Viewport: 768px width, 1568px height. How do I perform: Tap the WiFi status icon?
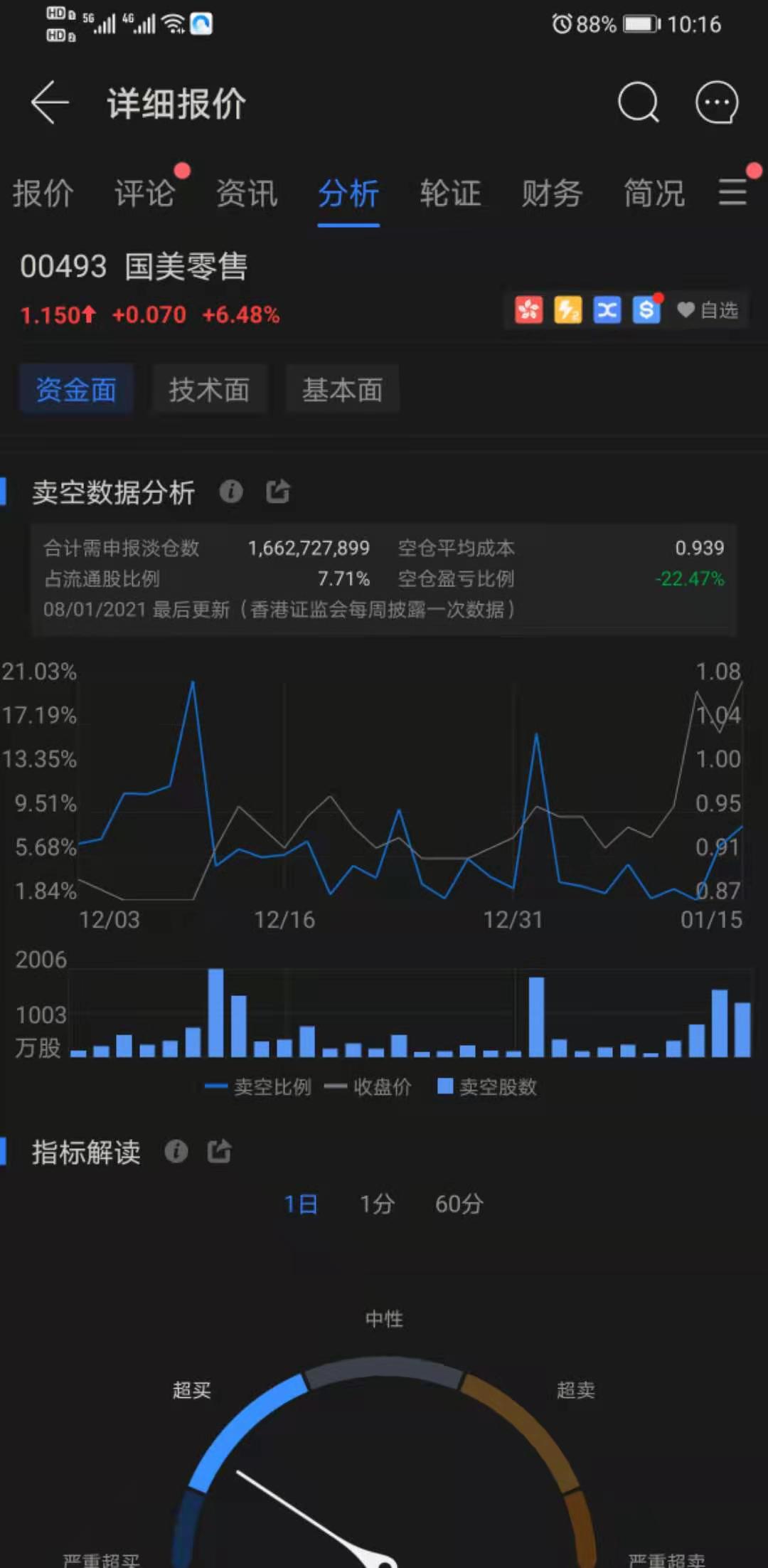click(x=173, y=24)
